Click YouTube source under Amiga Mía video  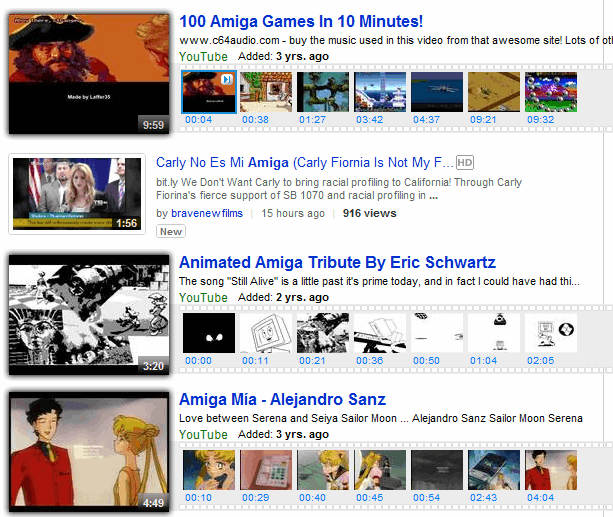tap(203, 434)
